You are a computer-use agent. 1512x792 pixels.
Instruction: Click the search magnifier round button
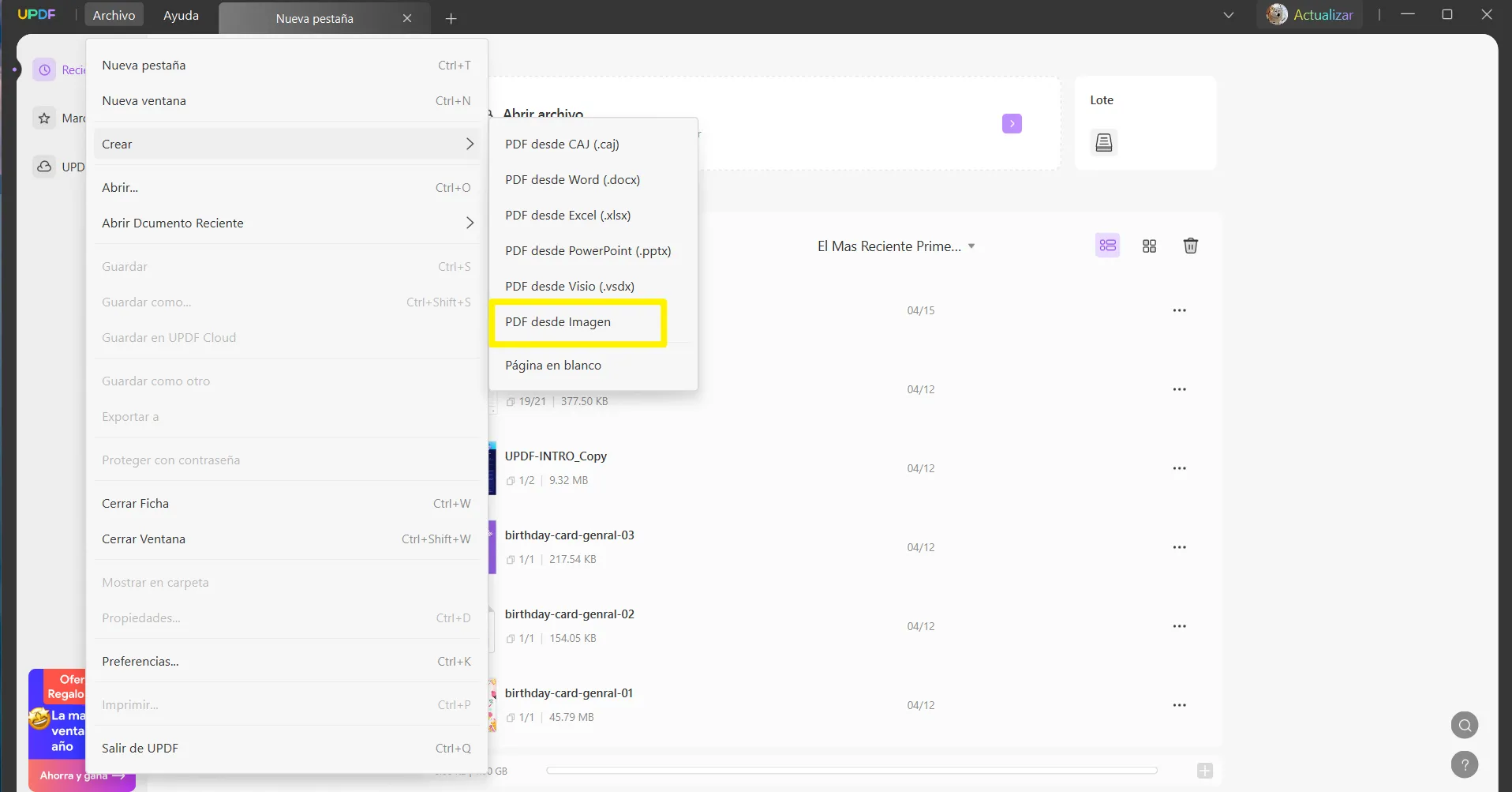(1465, 725)
